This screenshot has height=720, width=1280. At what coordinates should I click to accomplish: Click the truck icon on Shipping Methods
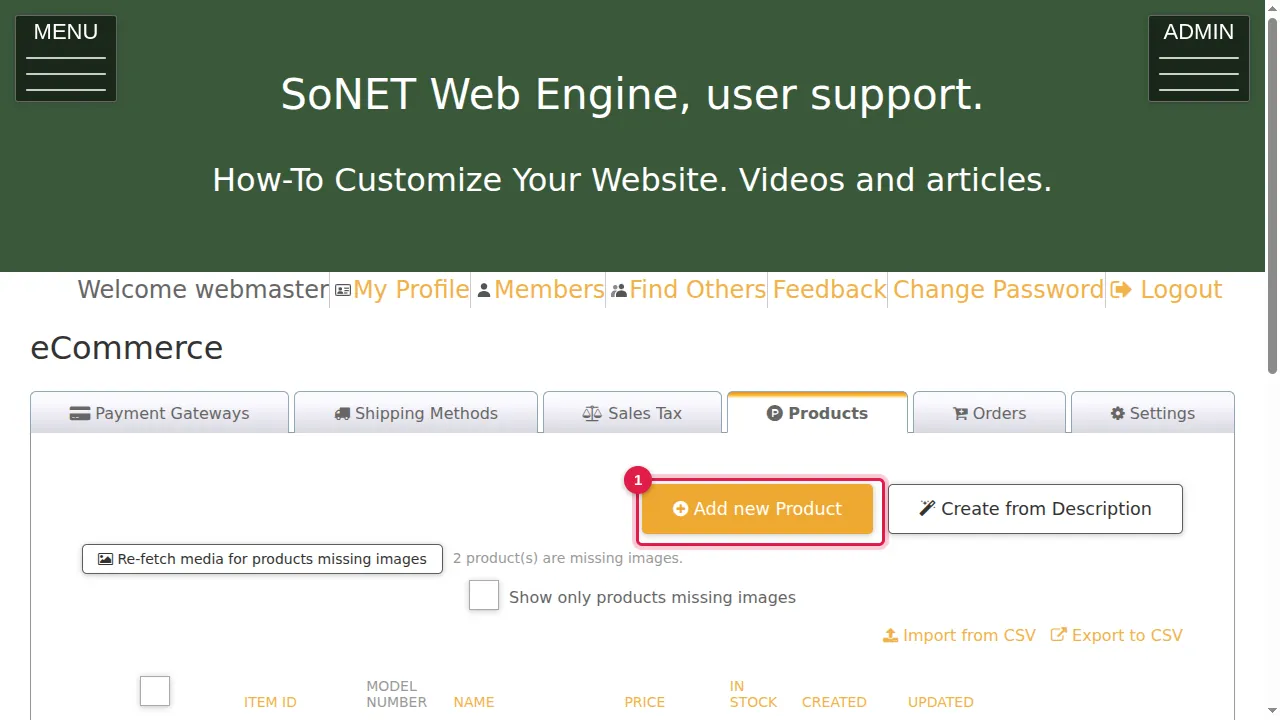pos(342,413)
